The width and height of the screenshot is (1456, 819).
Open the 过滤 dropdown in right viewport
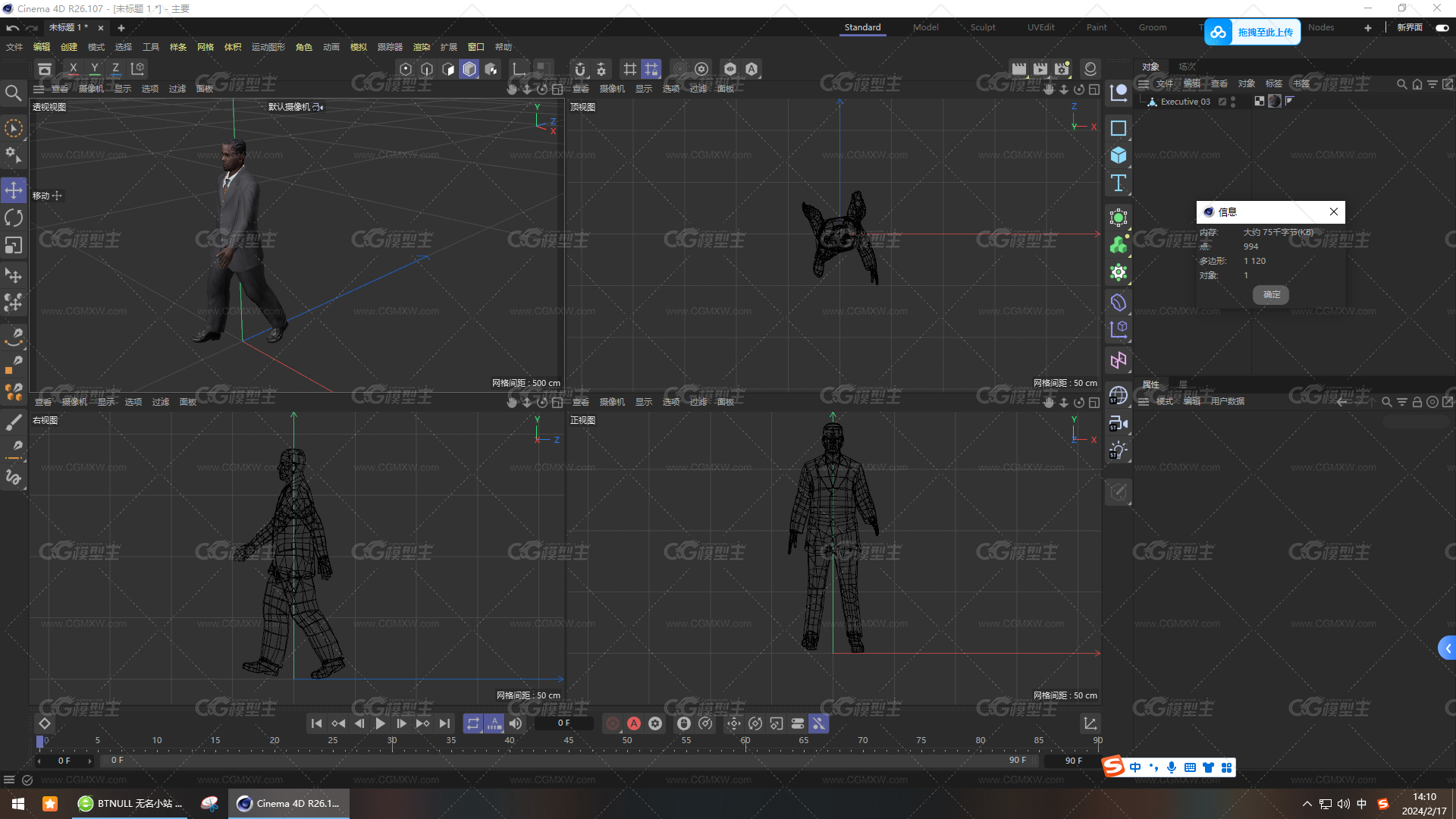point(161,402)
